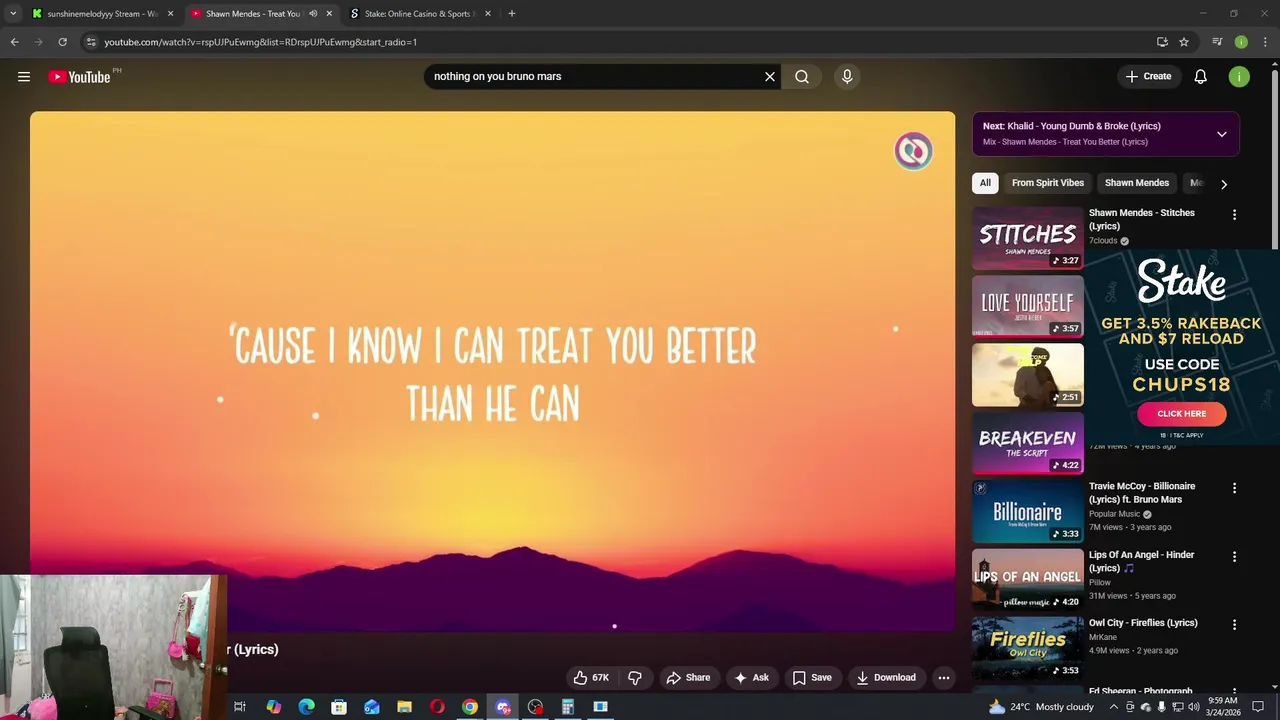The image size is (1280, 720).
Task: Open the weather widget Mostly cloudy
Action: coord(1040,707)
